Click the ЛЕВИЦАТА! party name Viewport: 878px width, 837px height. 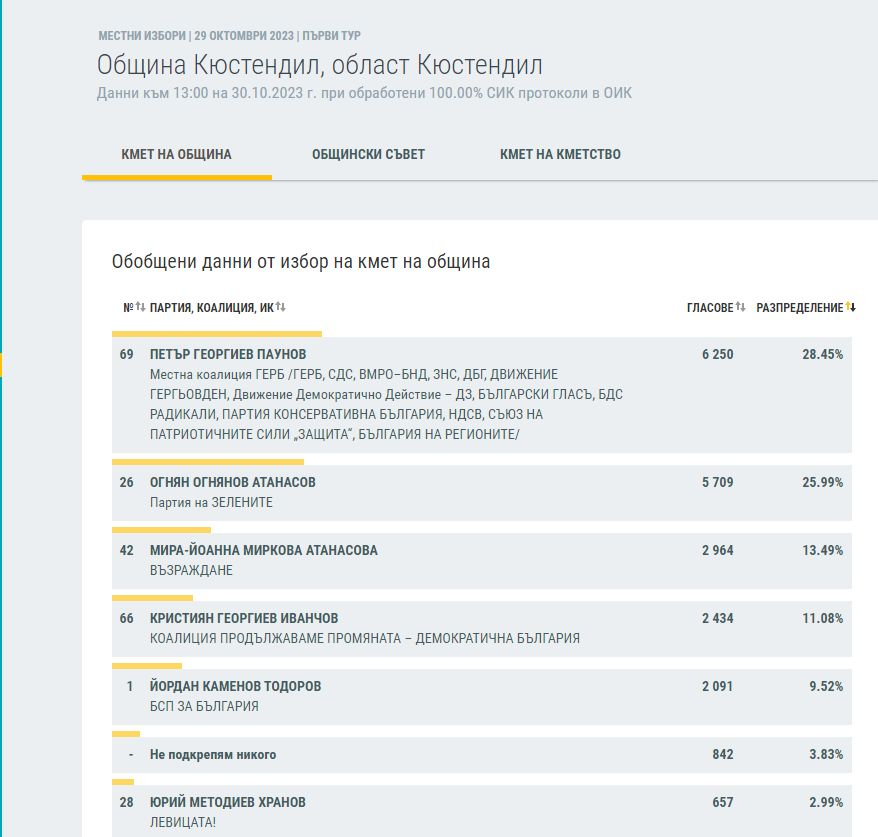click(x=183, y=822)
